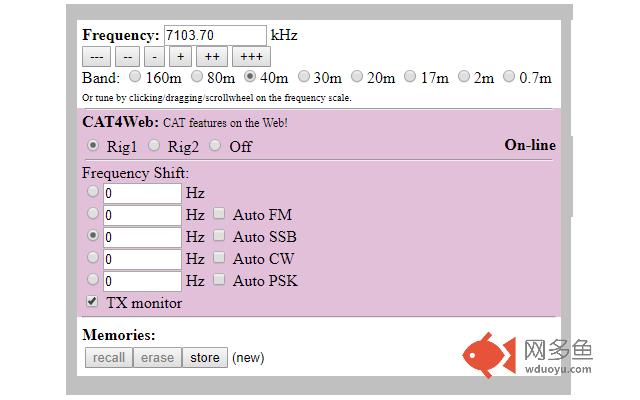Image resolution: width=640 pixels, height=400 pixels.
Task: Select the 20m band radio button
Action: (x=357, y=76)
